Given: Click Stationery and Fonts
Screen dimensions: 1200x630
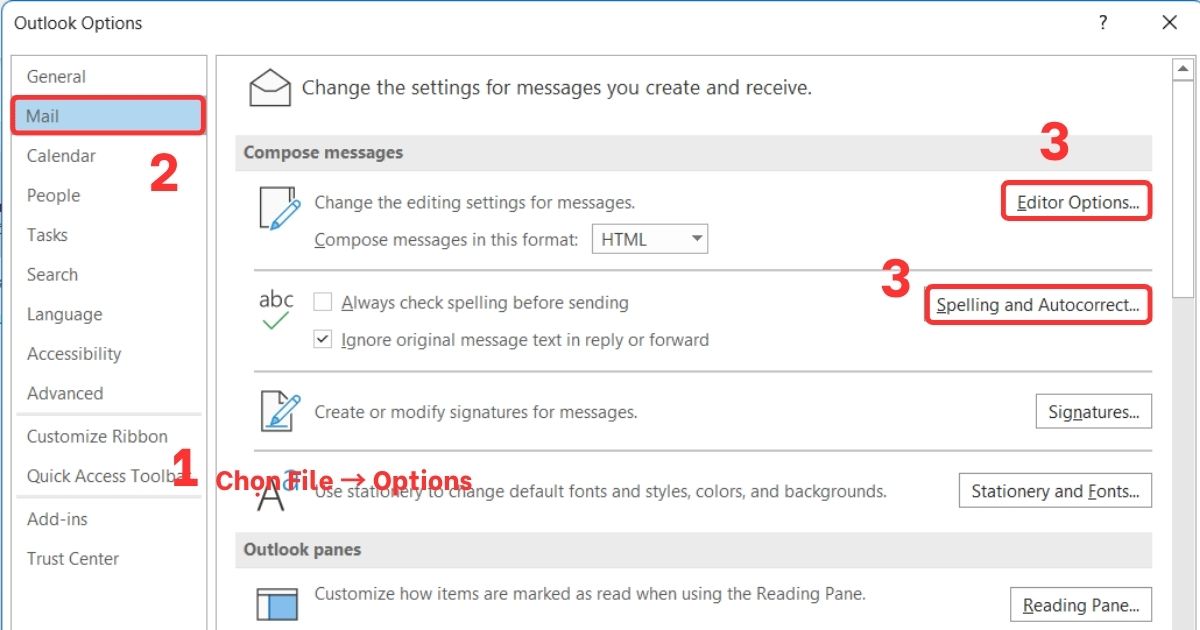Looking at the screenshot, I should [1054, 491].
